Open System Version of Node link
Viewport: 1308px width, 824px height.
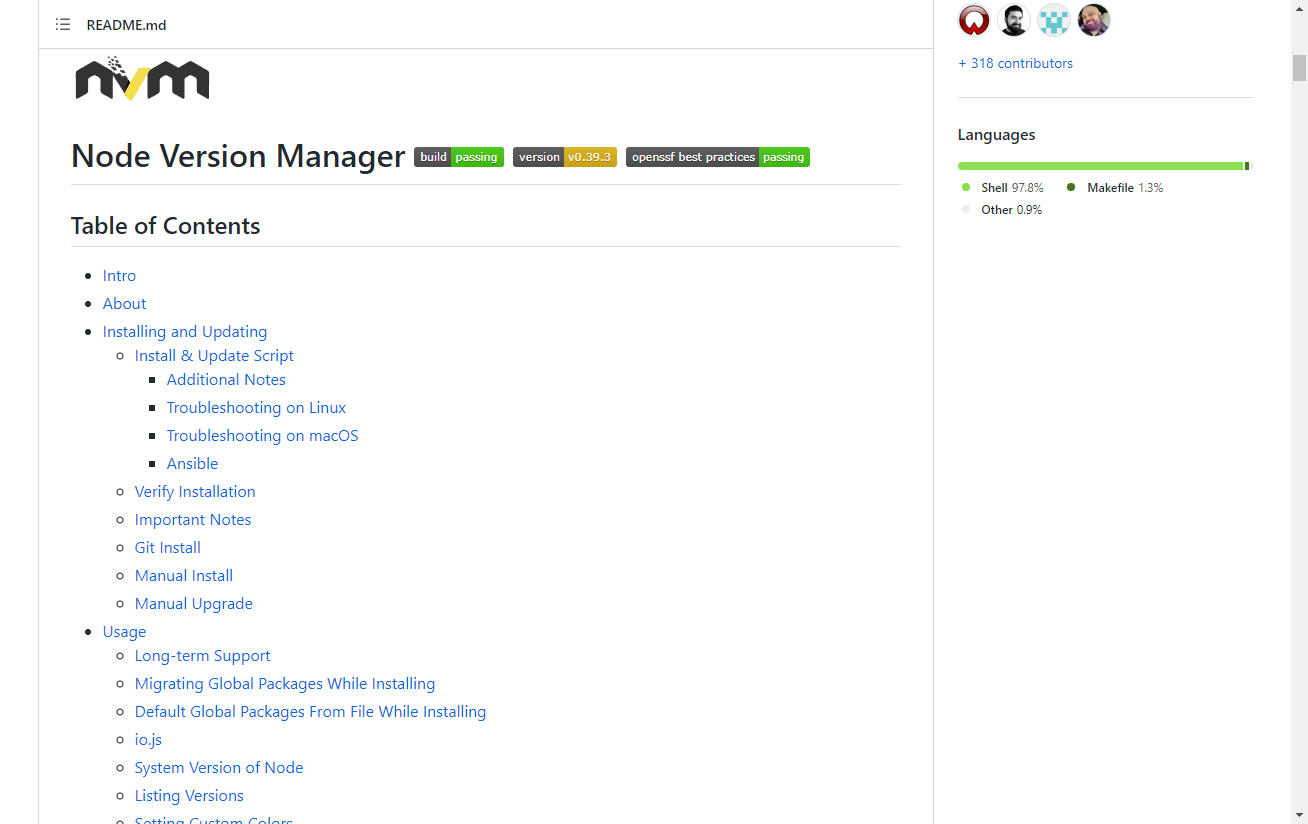click(x=219, y=768)
